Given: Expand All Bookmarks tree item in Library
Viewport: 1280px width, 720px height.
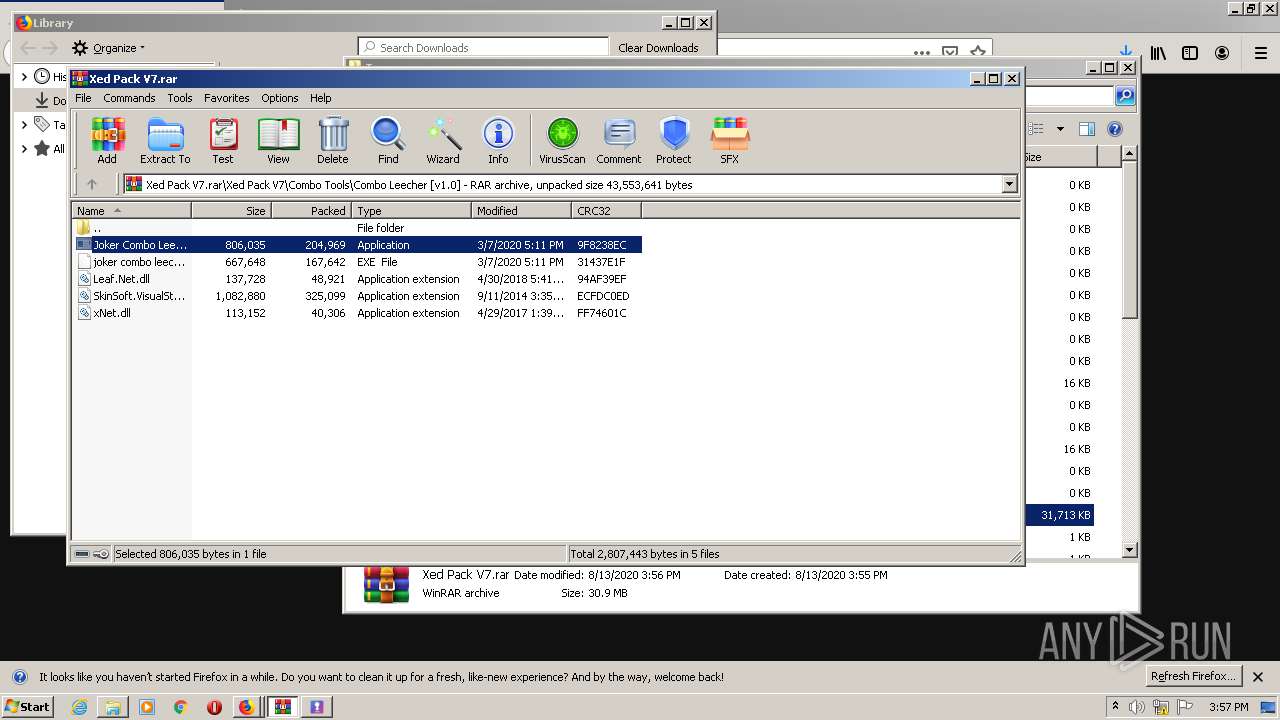Looking at the screenshot, I should [24, 148].
